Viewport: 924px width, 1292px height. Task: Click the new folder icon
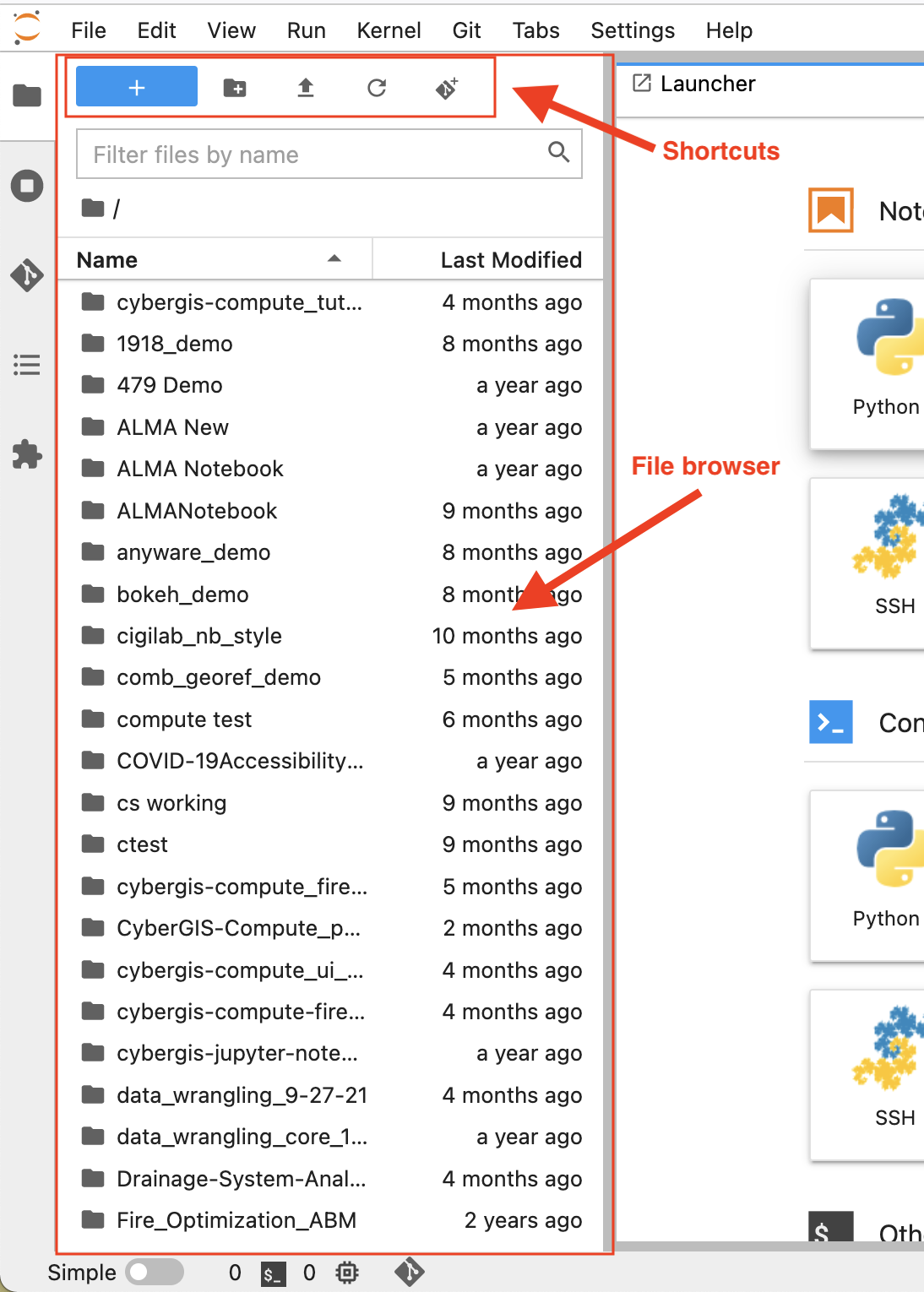[234, 87]
